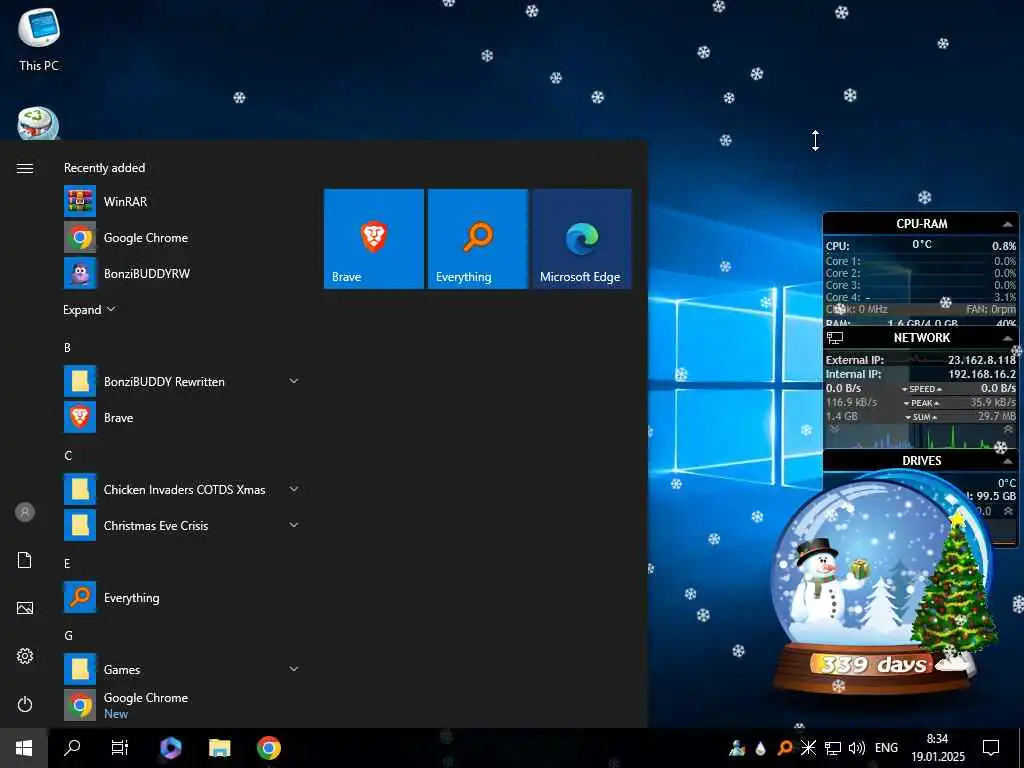Image resolution: width=1024 pixels, height=768 pixels.
Task: Jump to letter G section header
Action: (x=68, y=635)
